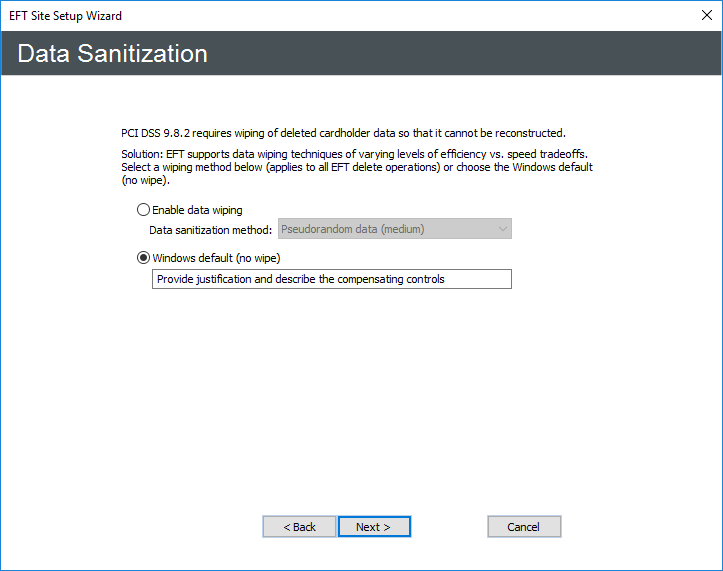The height and width of the screenshot is (571, 723).
Task: Click the 'Data sanitization method:' label
Action: click(x=210, y=229)
